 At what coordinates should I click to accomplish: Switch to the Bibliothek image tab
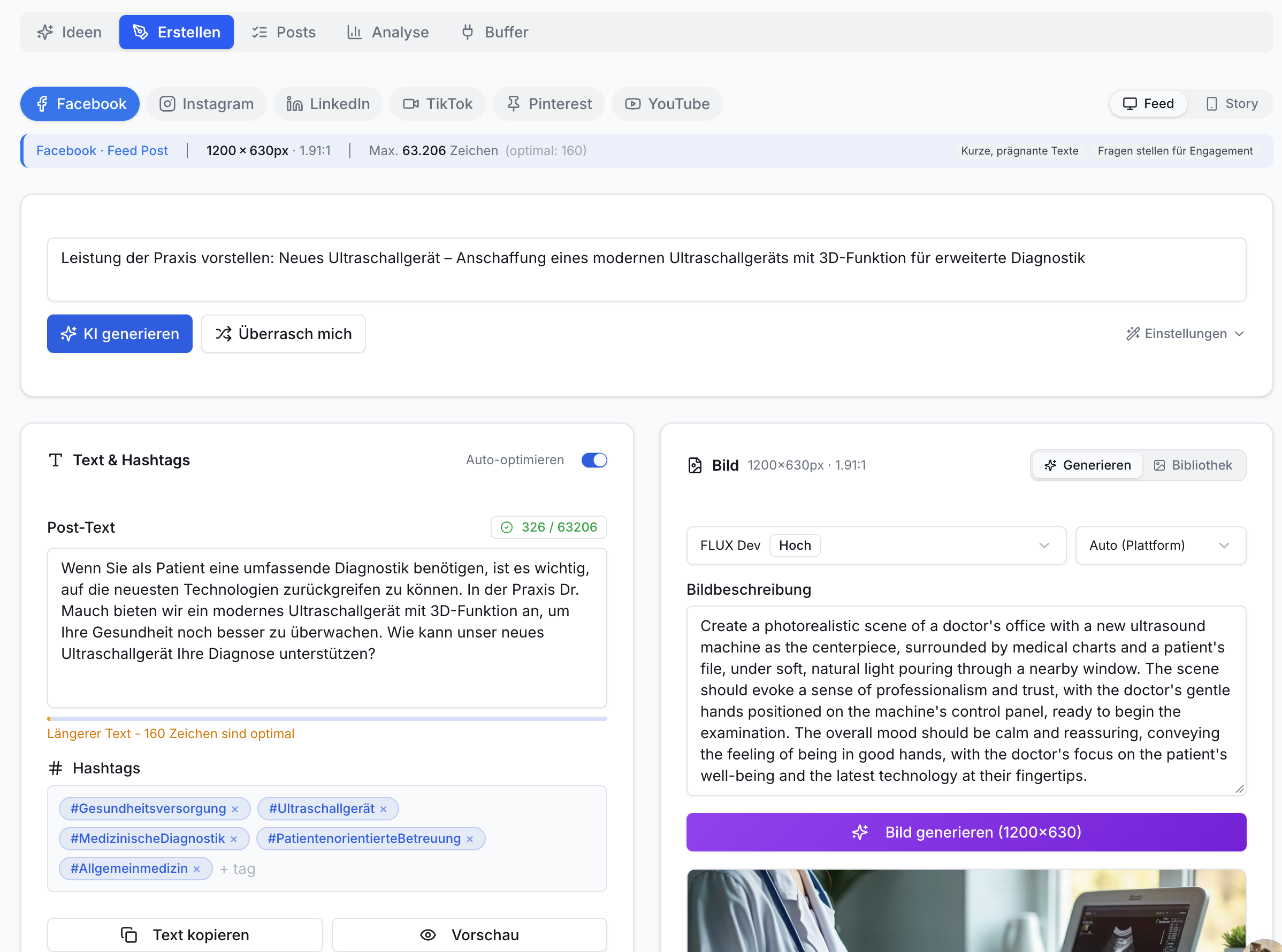(1193, 465)
